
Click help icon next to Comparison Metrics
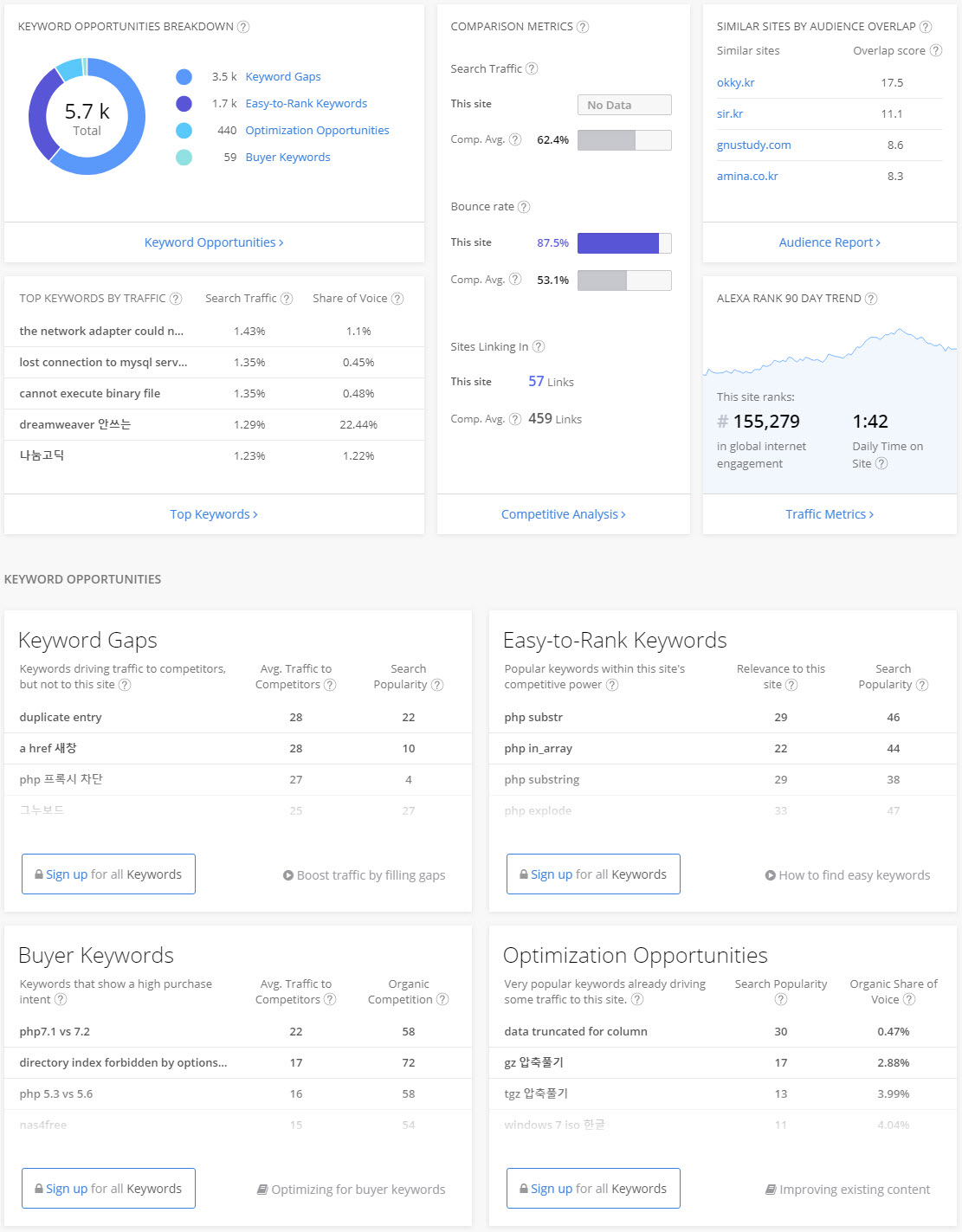pos(583,27)
